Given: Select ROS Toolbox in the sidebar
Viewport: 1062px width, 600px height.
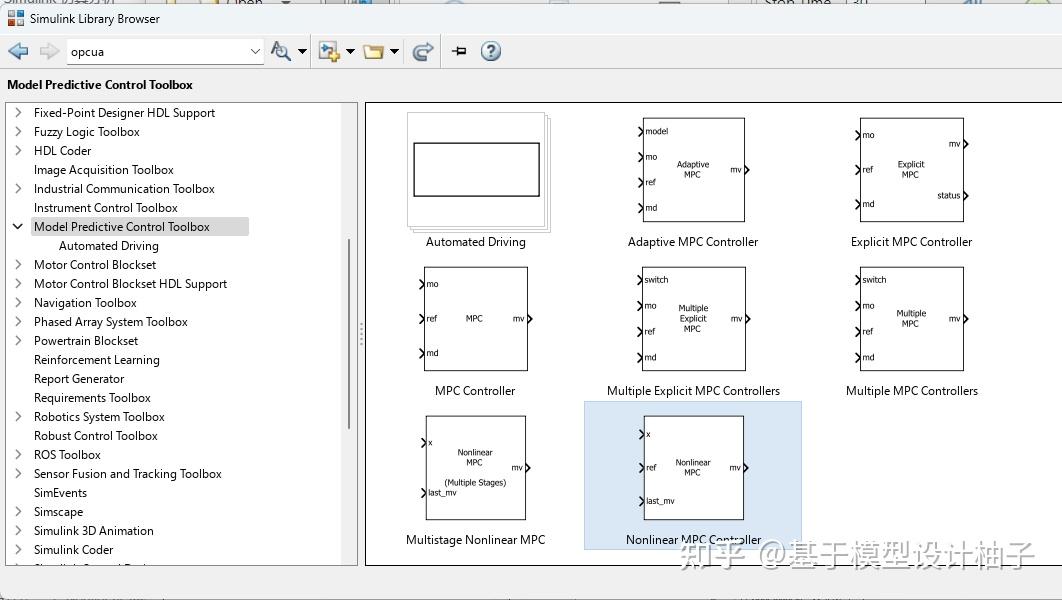Looking at the screenshot, I should tap(67, 454).
